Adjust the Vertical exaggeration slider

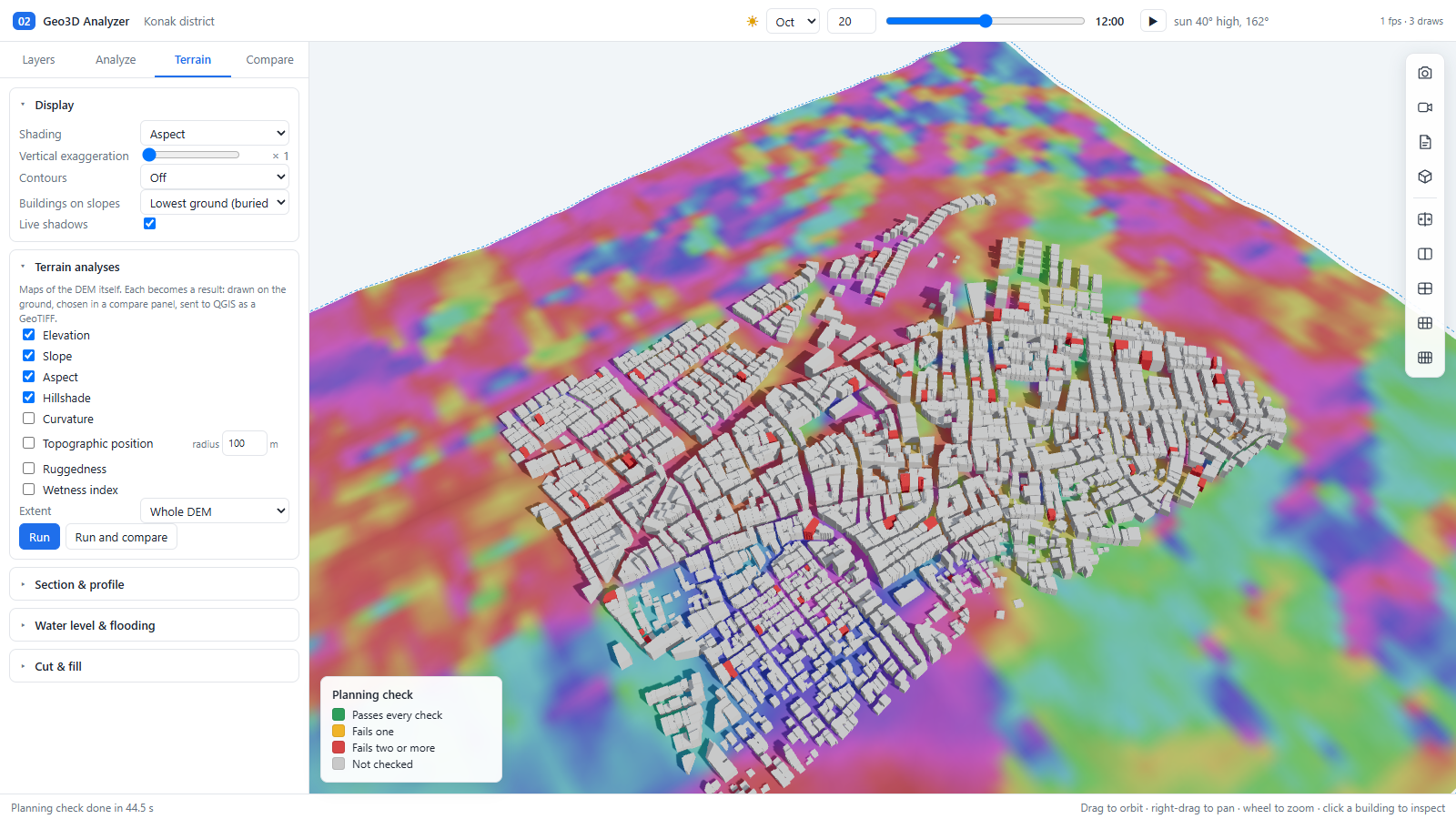tap(191, 156)
